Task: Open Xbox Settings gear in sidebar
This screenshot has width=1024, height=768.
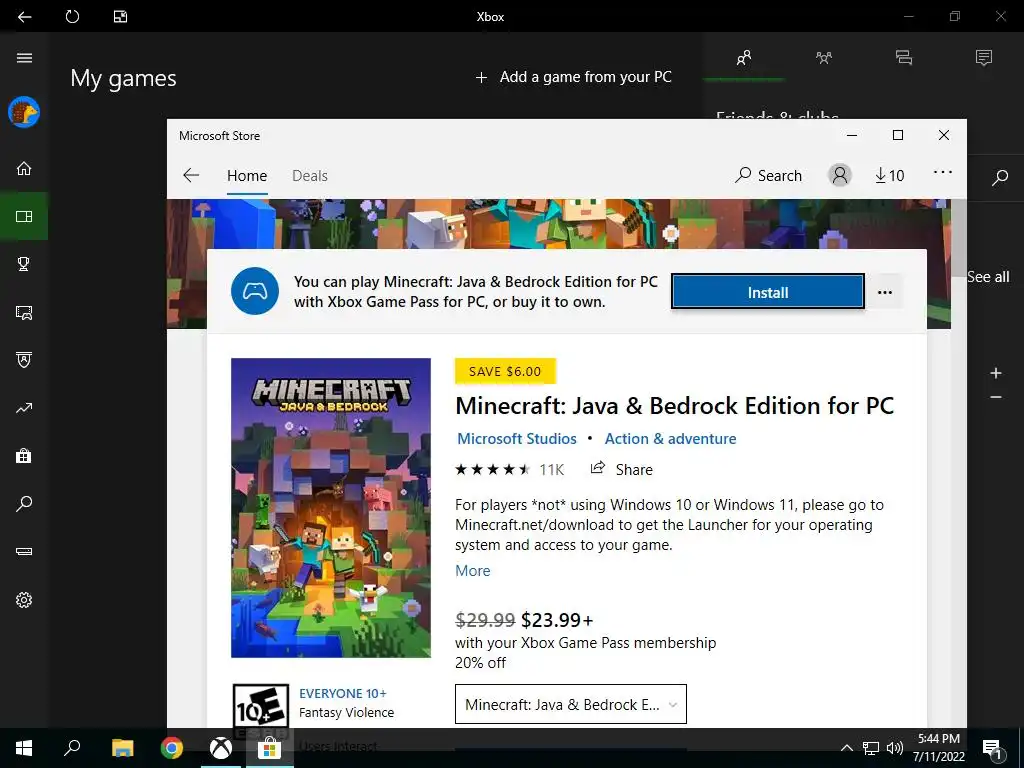Action: [24, 600]
